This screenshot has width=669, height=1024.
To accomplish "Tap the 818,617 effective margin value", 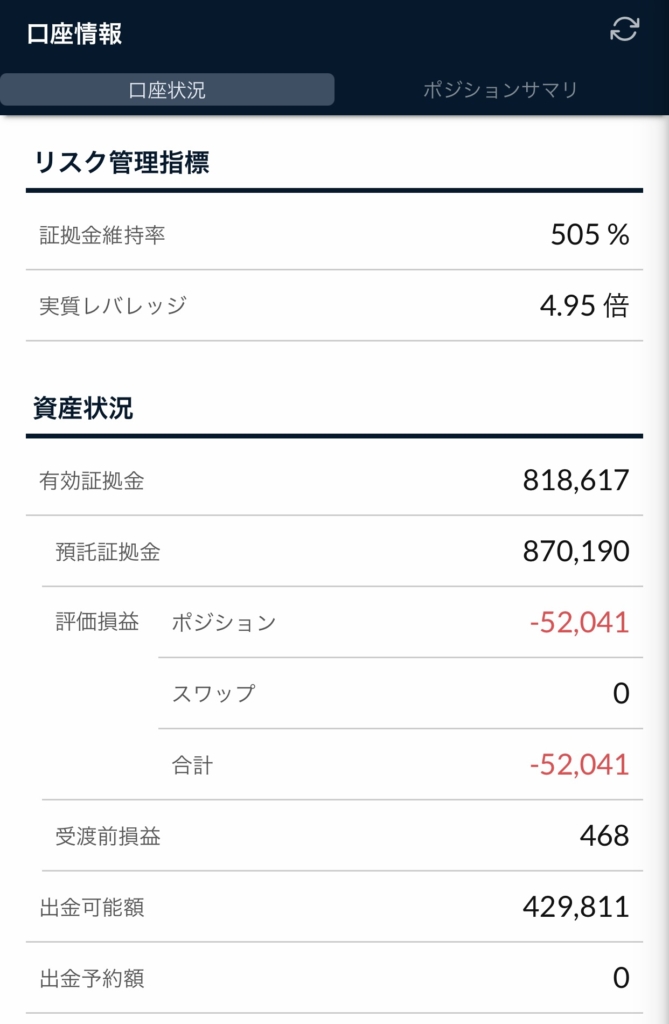I will tap(576, 481).
